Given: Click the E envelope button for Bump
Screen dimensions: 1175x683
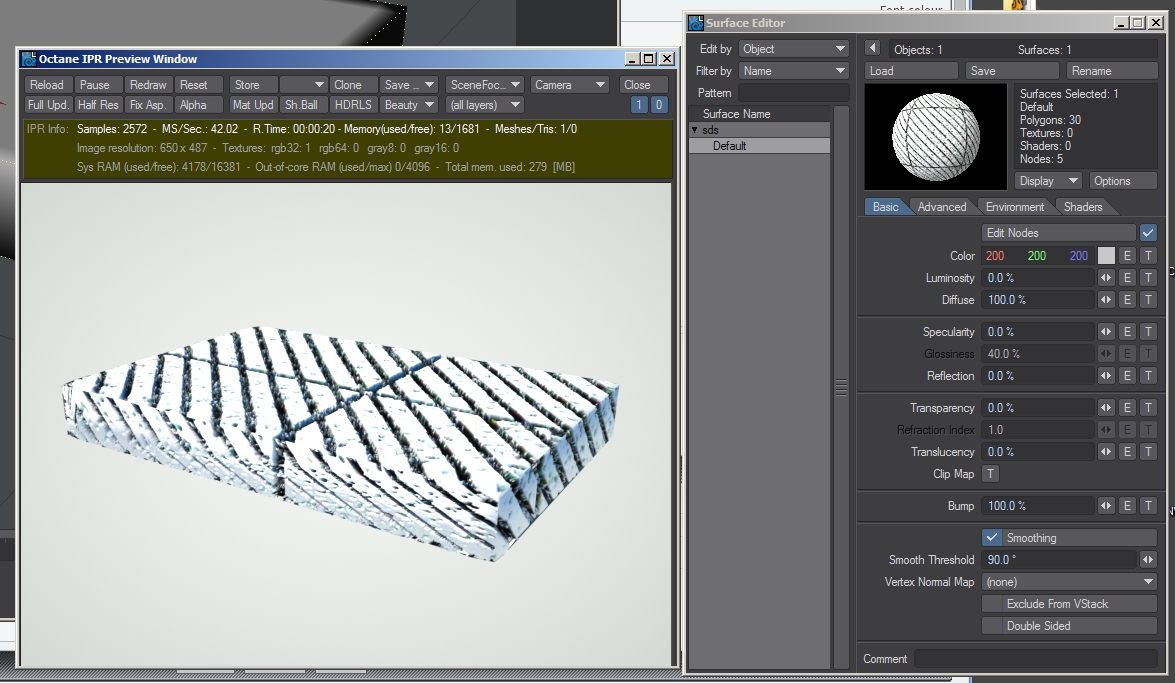Looking at the screenshot, I should coord(1127,505).
